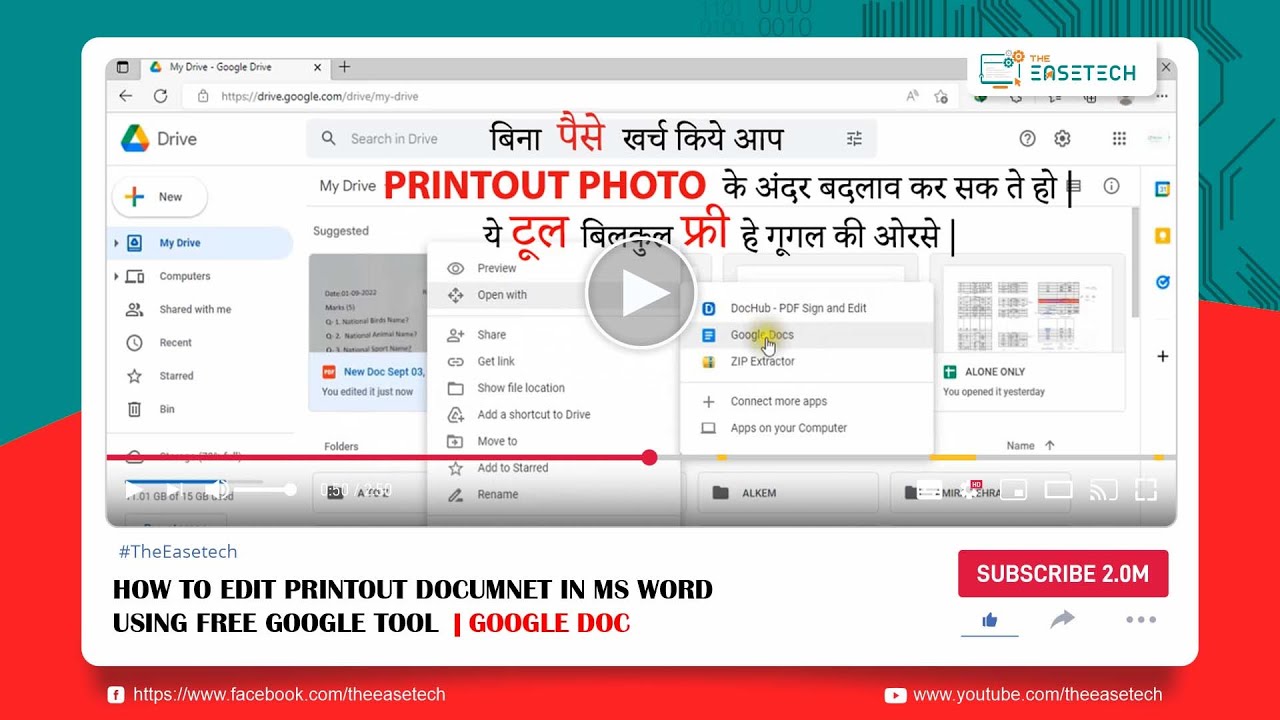Image resolution: width=1280 pixels, height=720 pixels.
Task: Toggle the Name sort order arrow
Action: [1049, 445]
